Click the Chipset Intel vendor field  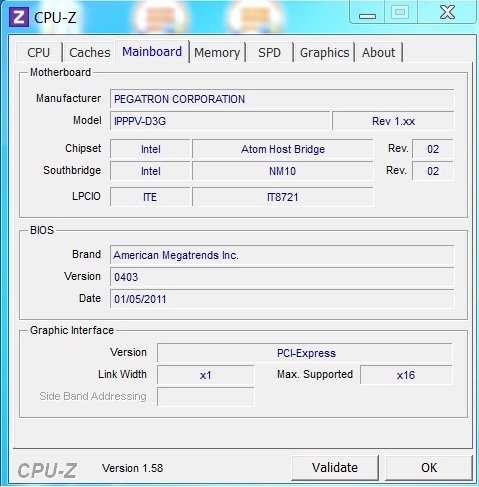(x=150, y=149)
